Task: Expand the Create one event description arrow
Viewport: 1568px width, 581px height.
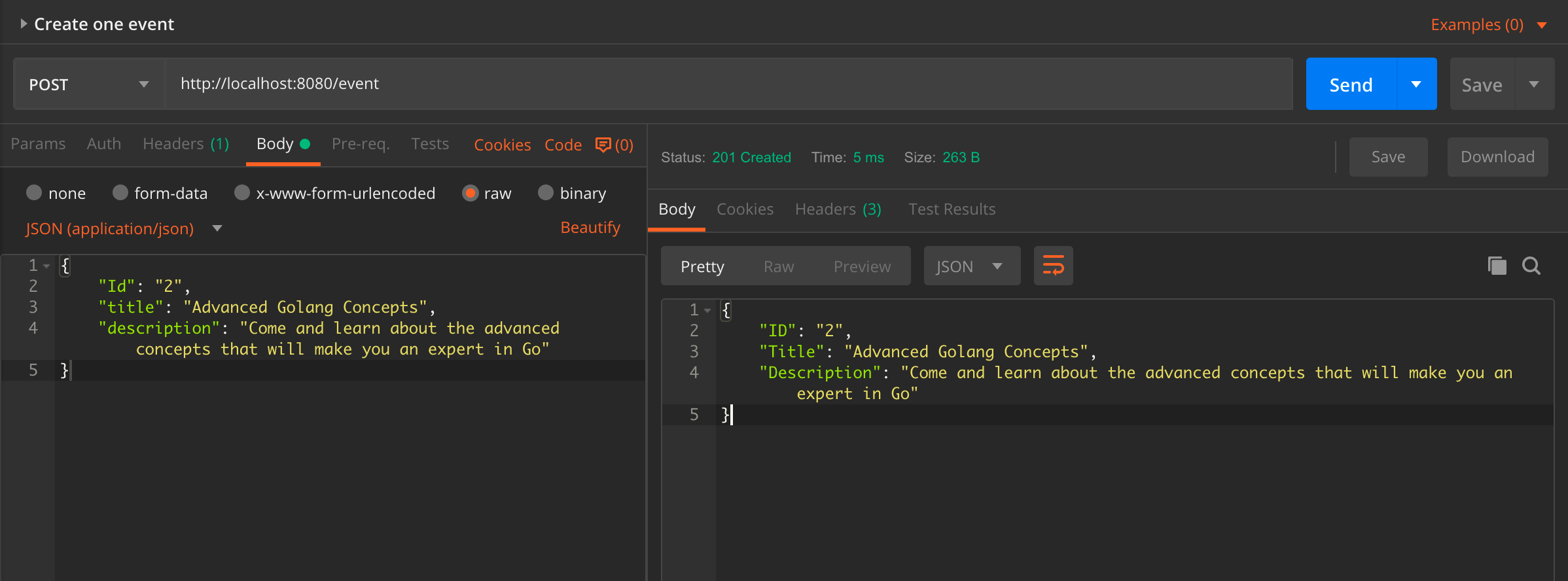Action: click(x=24, y=24)
